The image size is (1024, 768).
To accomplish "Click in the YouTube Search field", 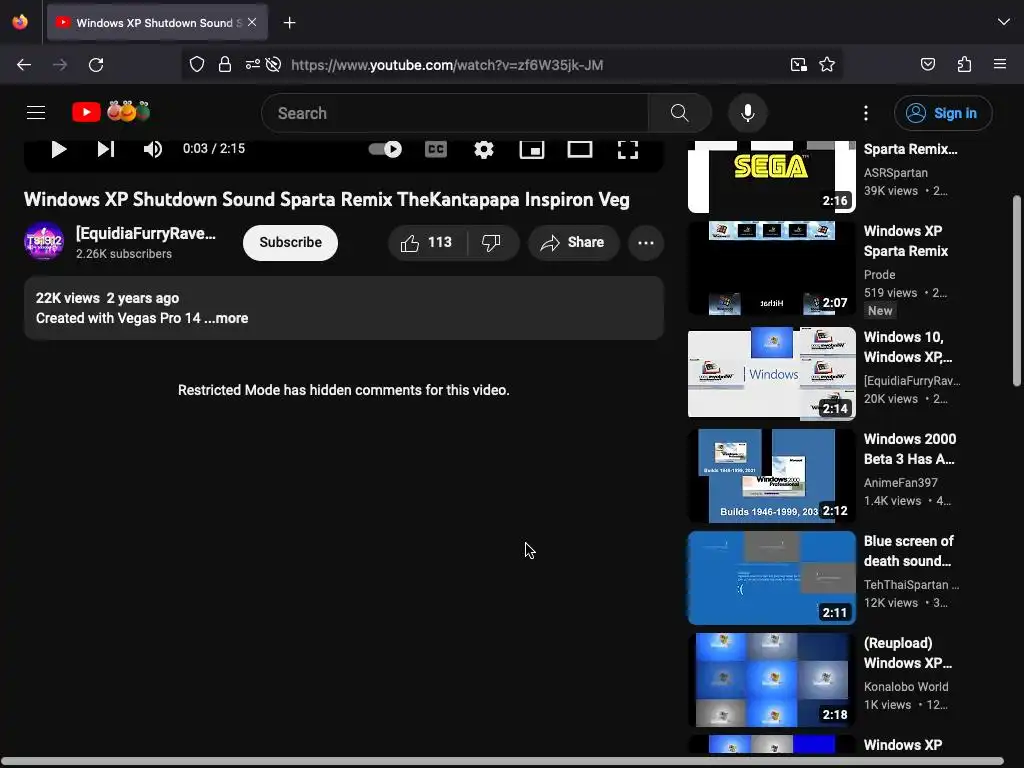I will click(455, 113).
